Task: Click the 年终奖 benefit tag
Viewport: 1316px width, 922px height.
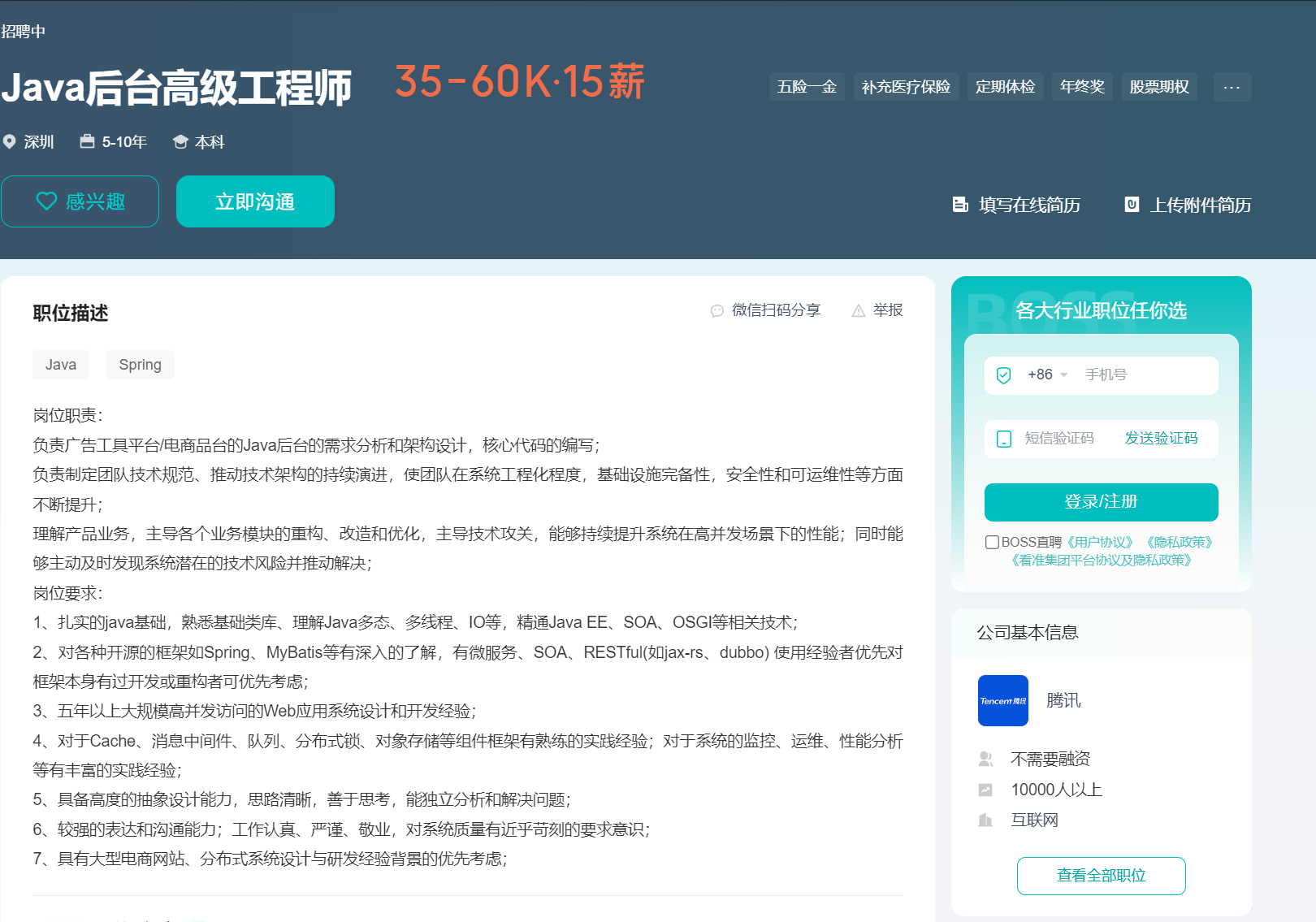Action: tap(1082, 87)
